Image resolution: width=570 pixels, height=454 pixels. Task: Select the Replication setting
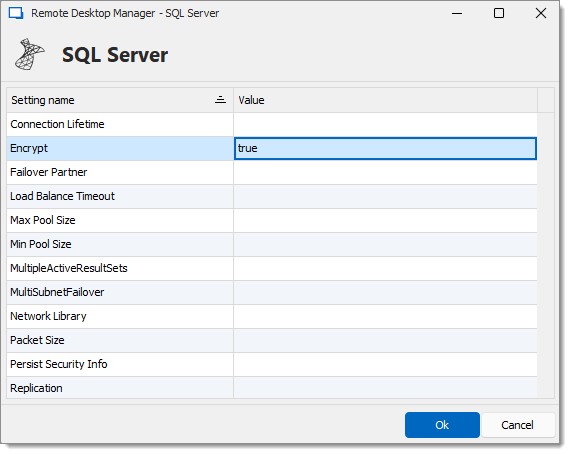(120, 387)
